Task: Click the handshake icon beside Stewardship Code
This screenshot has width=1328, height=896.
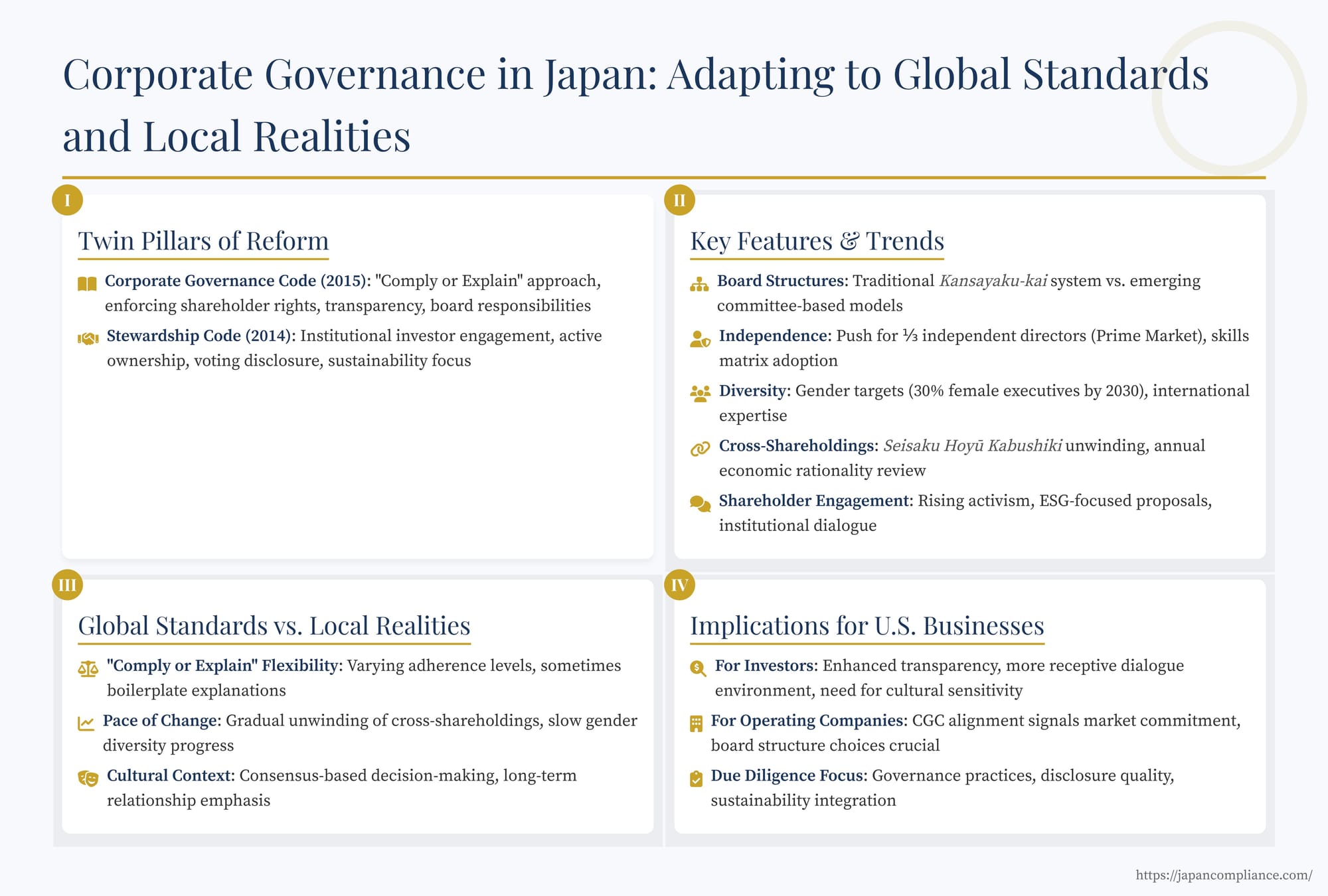Action: [88, 339]
